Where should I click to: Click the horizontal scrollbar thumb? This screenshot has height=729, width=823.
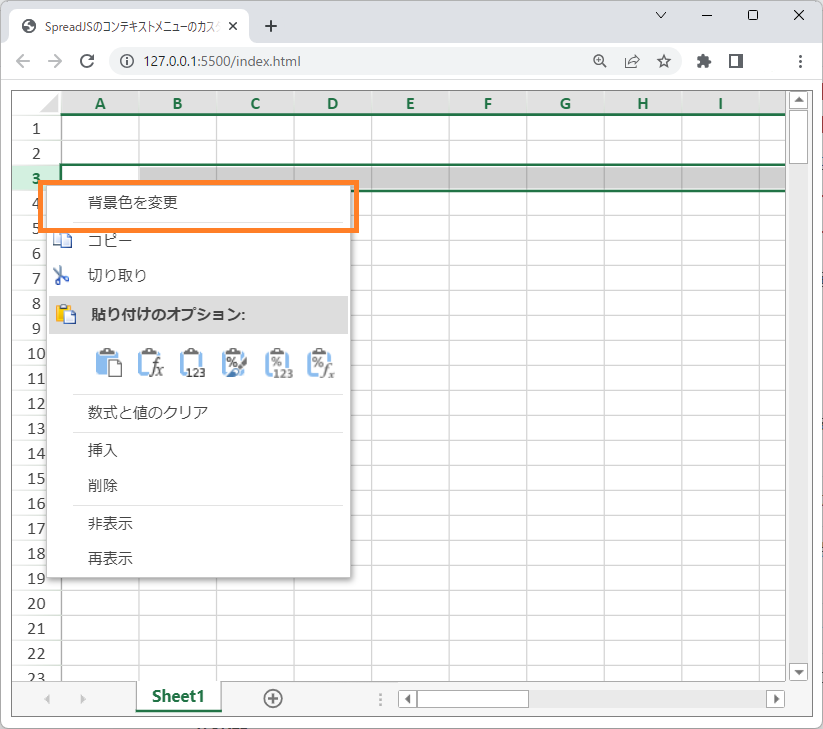473,699
